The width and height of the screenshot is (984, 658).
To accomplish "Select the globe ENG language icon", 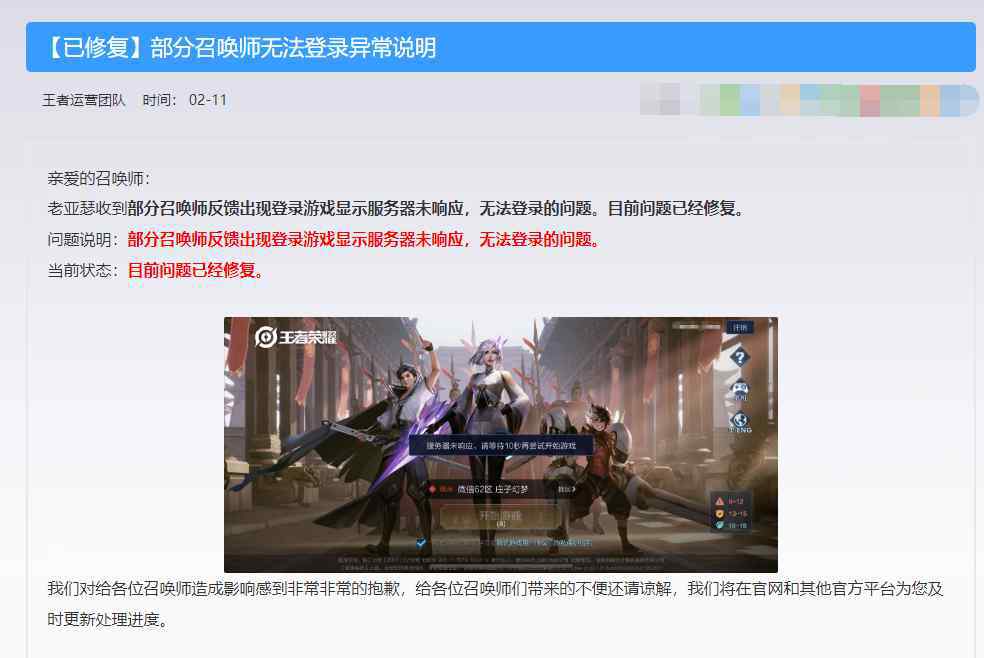I will pos(741,422).
